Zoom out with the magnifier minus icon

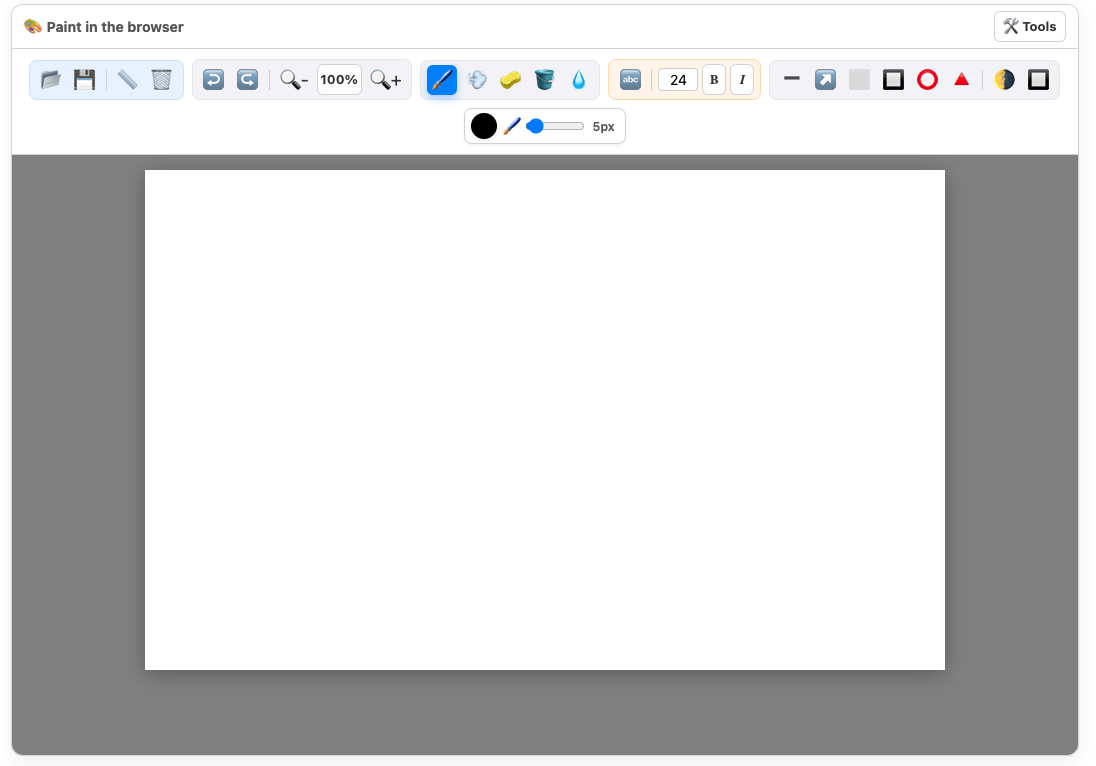[294, 80]
